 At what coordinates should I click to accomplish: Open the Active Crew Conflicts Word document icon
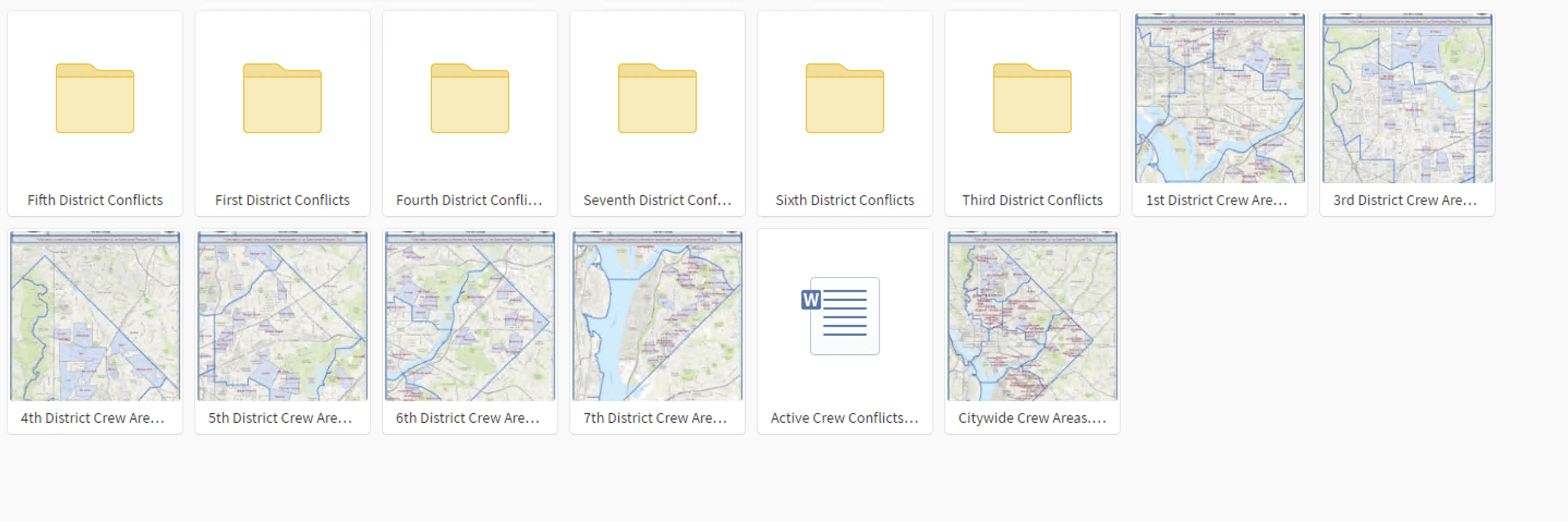[845, 315]
